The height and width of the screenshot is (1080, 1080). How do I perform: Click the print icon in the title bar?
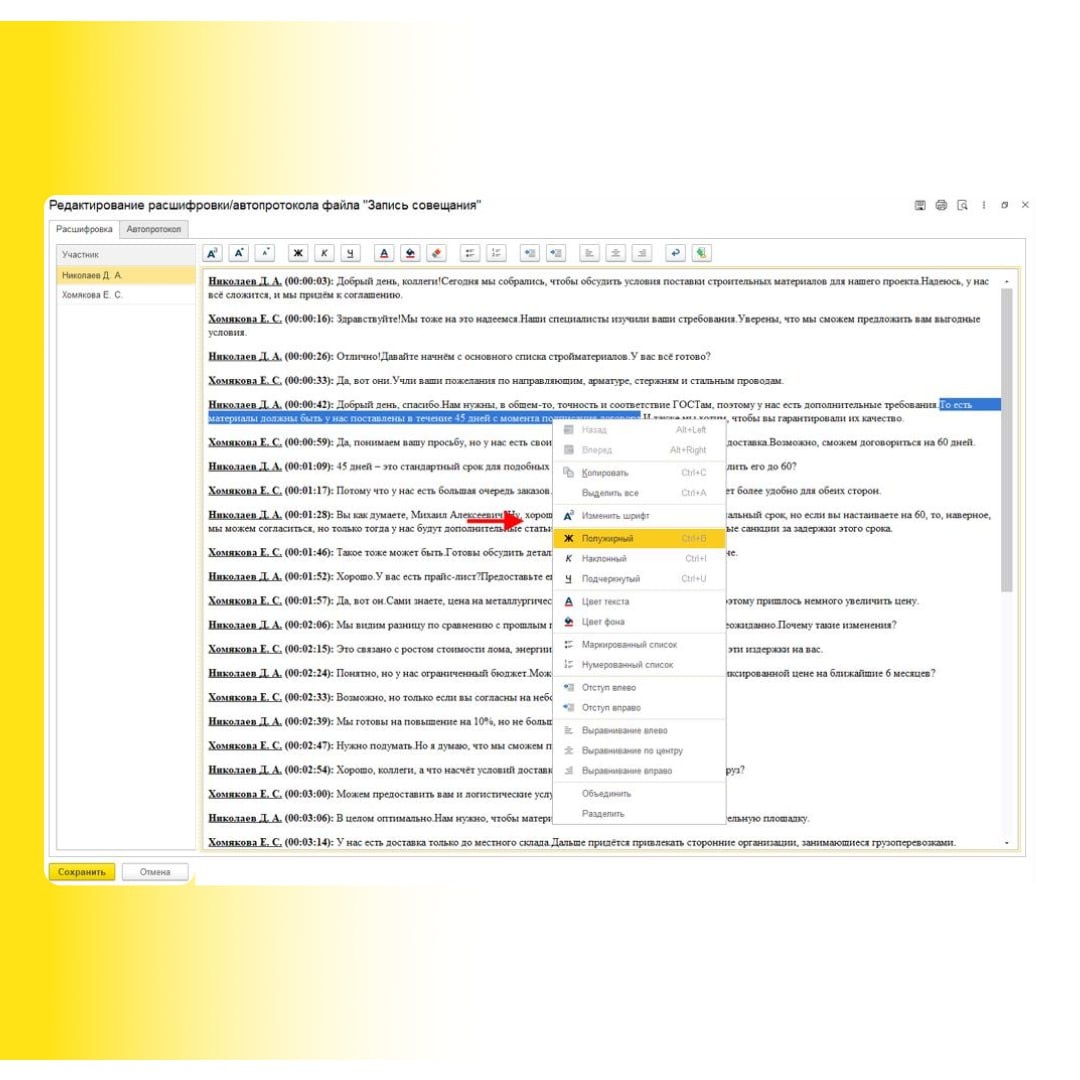coord(941,205)
